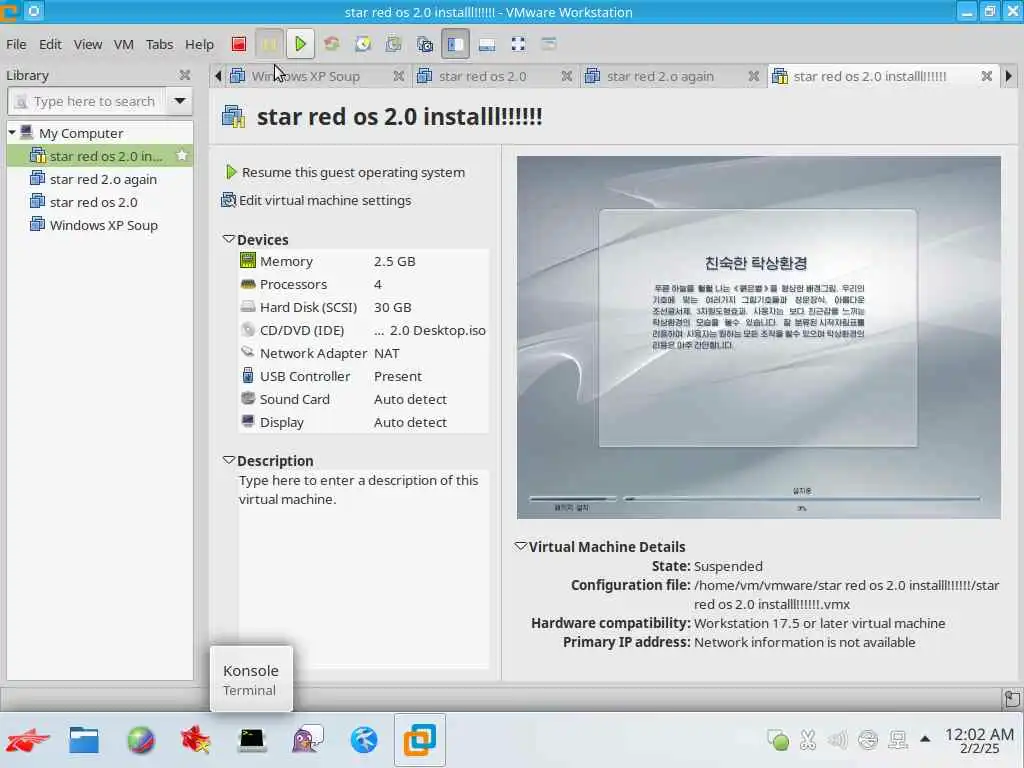Click the red Power Off toolbar button

tap(238, 44)
